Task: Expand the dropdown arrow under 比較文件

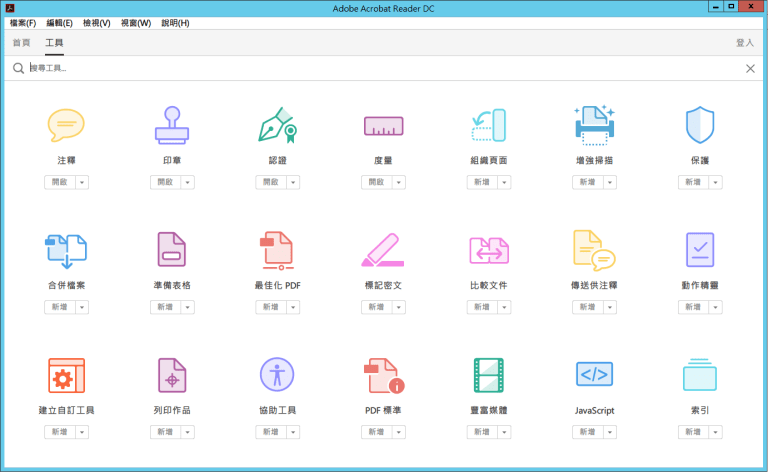Action: [x=504, y=307]
